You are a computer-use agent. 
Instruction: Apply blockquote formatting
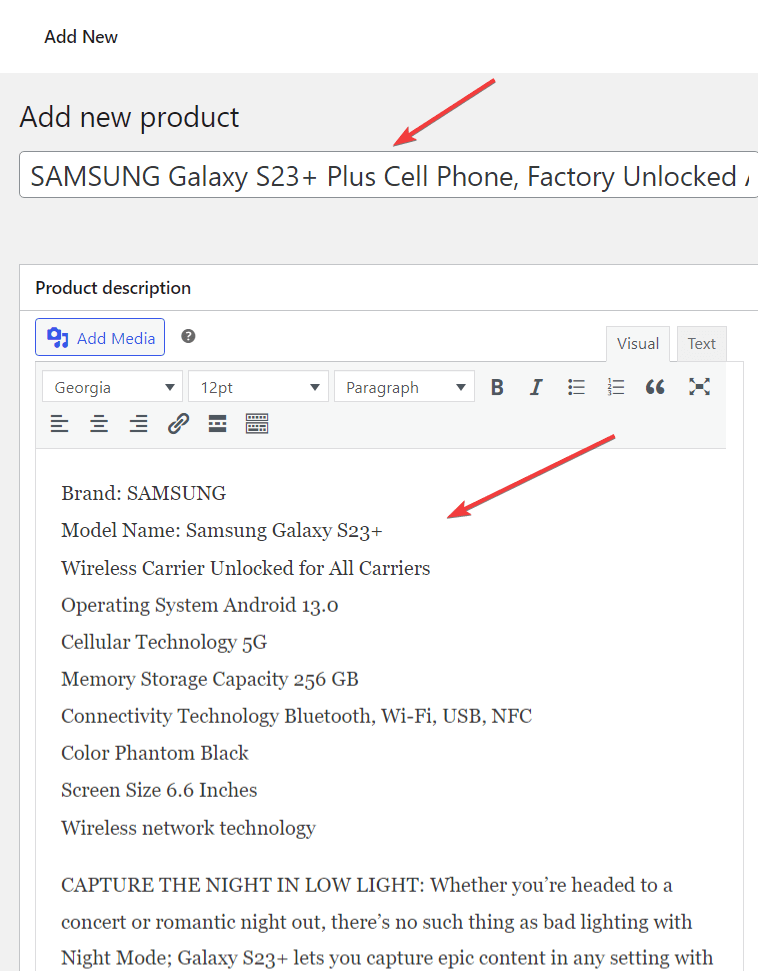pos(655,388)
